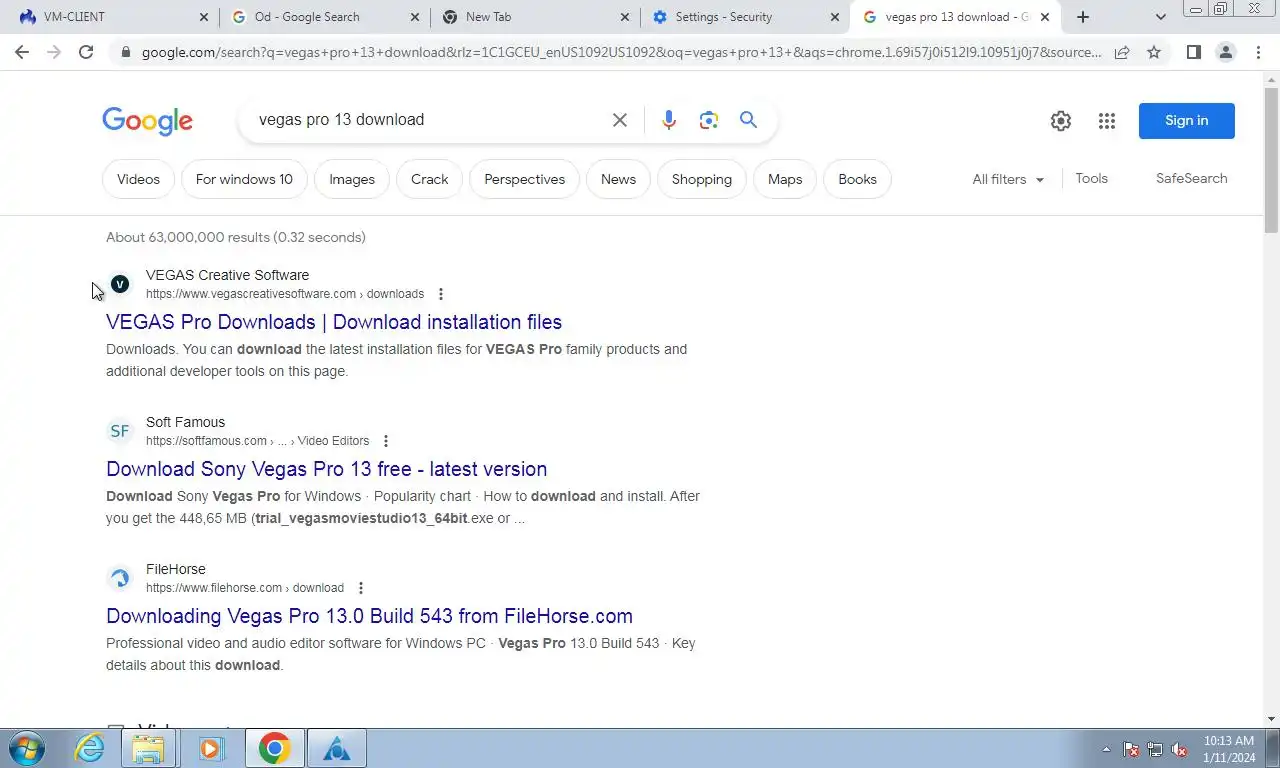1280x768 pixels.
Task: Open Chrome's three-dot menu
Action: click(x=1258, y=52)
